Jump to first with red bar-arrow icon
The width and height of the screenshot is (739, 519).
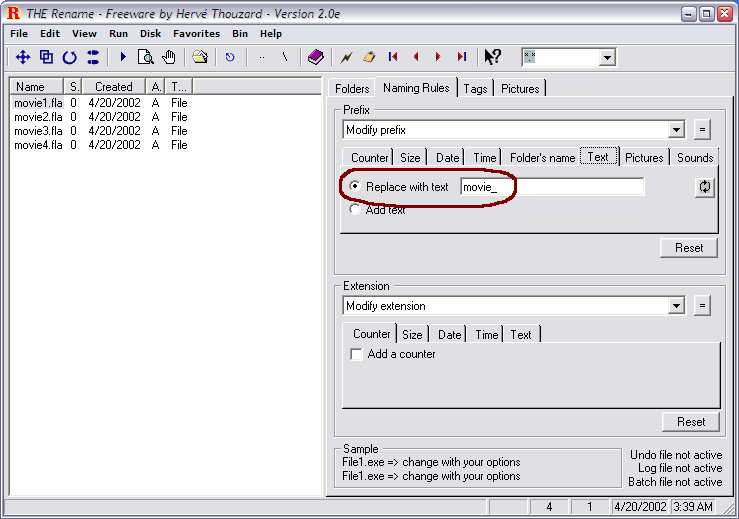pos(393,57)
